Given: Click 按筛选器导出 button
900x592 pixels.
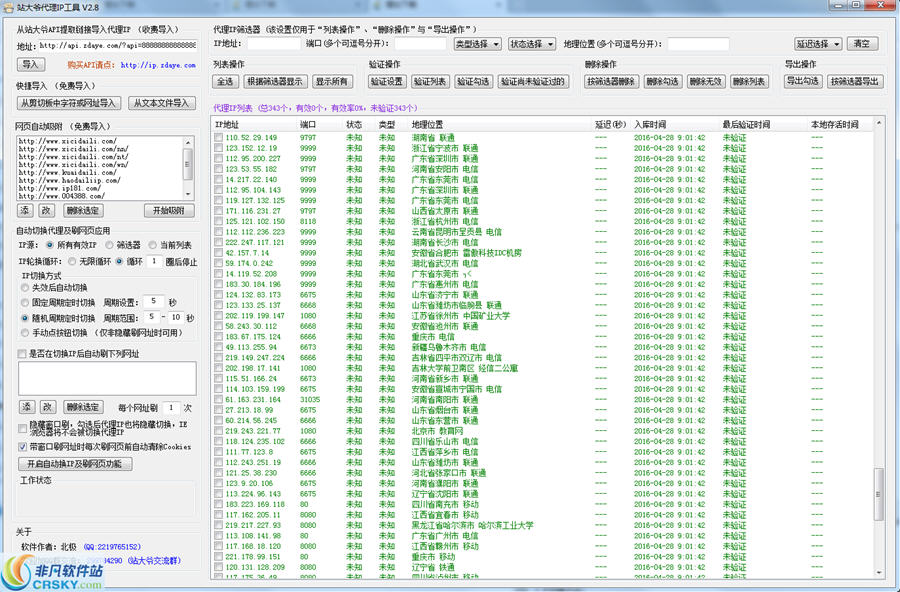Looking at the screenshot, I should [x=855, y=82].
